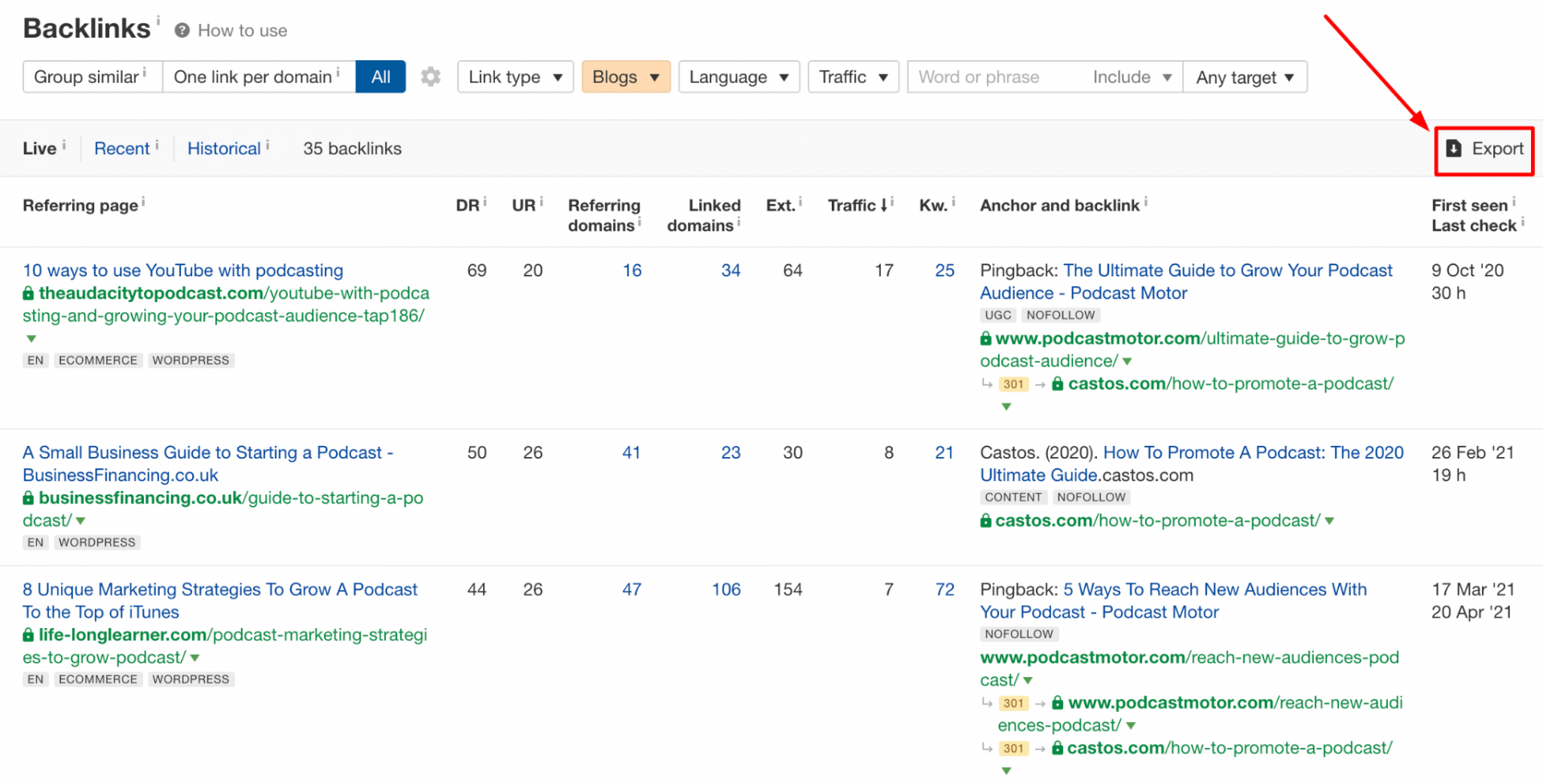Click keywords value 25
Image resolution: width=1543 pixels, height=784 pixels.
tap(944, 271)
